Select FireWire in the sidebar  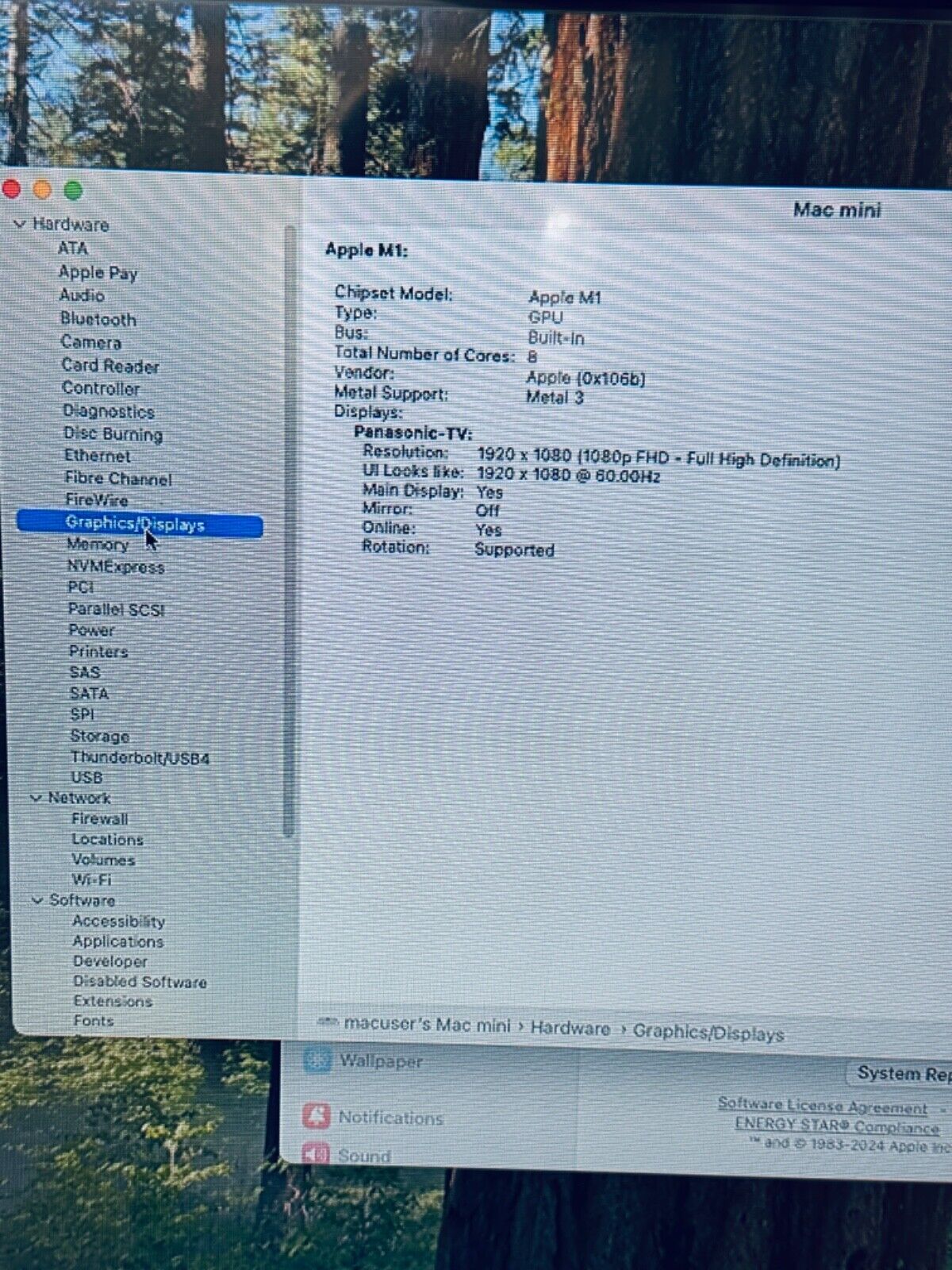[x=97, y=500]
